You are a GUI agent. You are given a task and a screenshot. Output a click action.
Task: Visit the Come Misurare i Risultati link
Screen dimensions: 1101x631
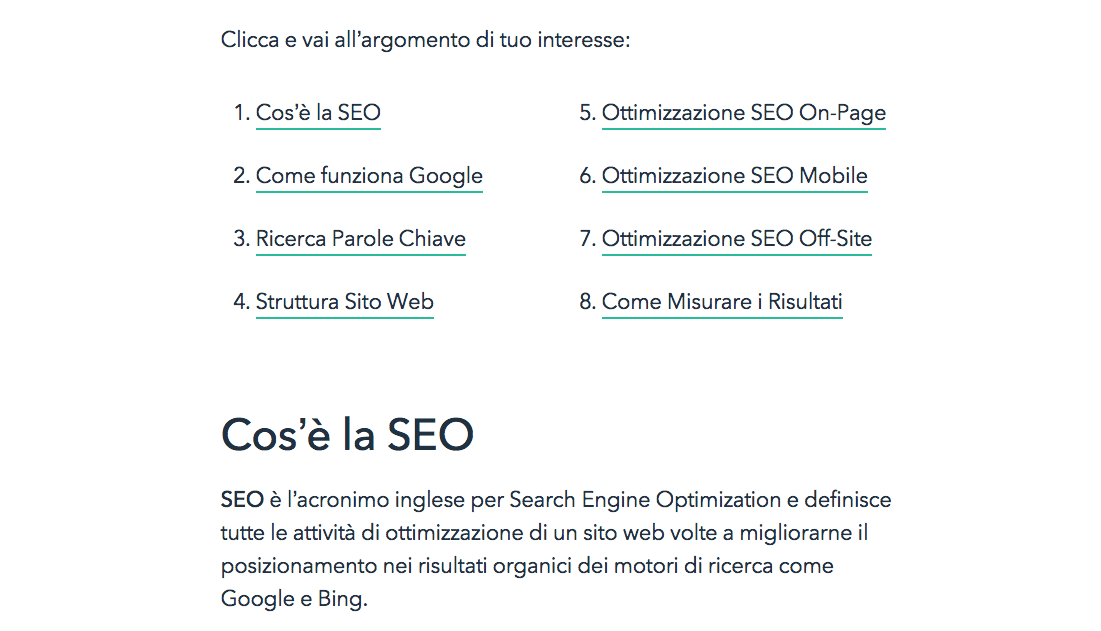(x=722, y=302)
